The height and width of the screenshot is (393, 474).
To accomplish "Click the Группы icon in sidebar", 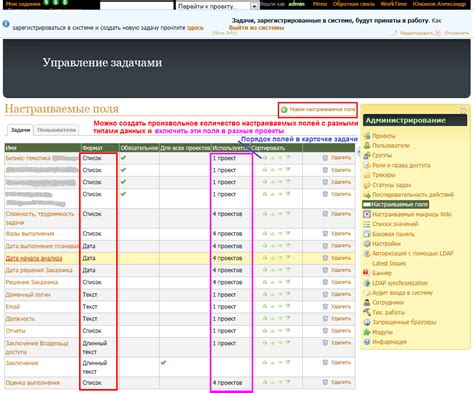I will coord(367,155).
